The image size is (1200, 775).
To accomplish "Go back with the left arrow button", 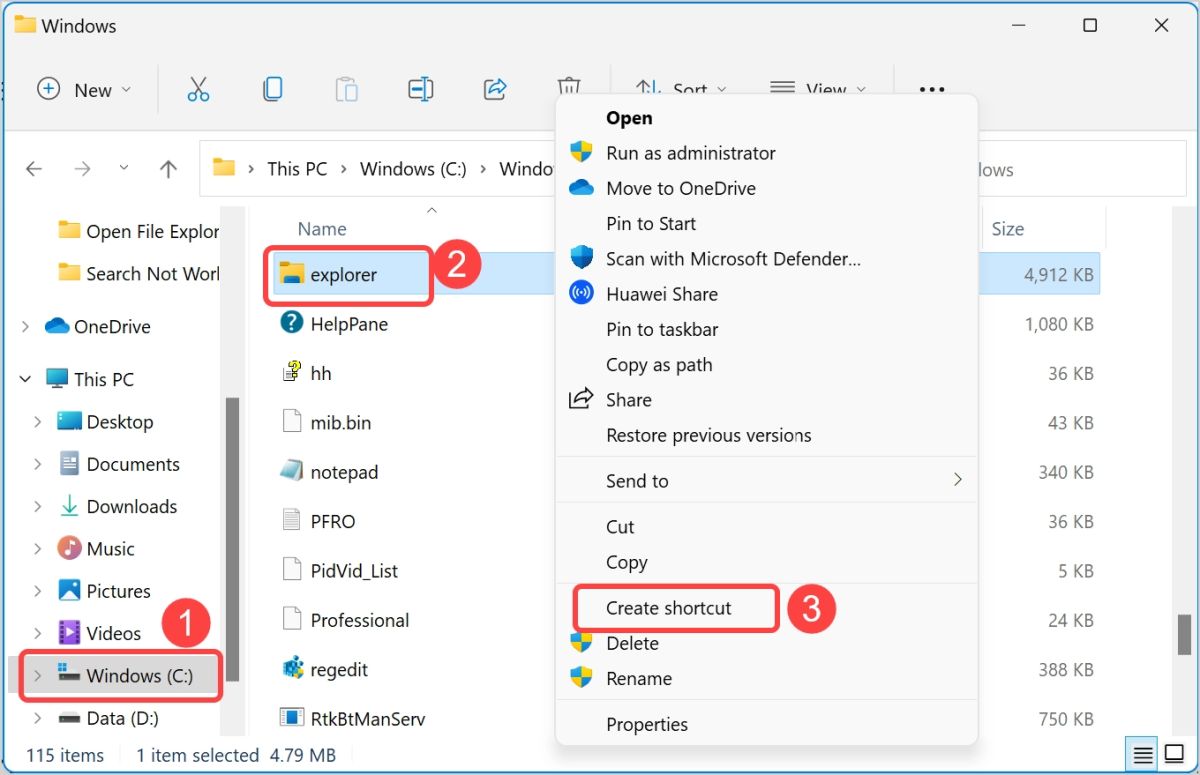I will tap(34, 169).
